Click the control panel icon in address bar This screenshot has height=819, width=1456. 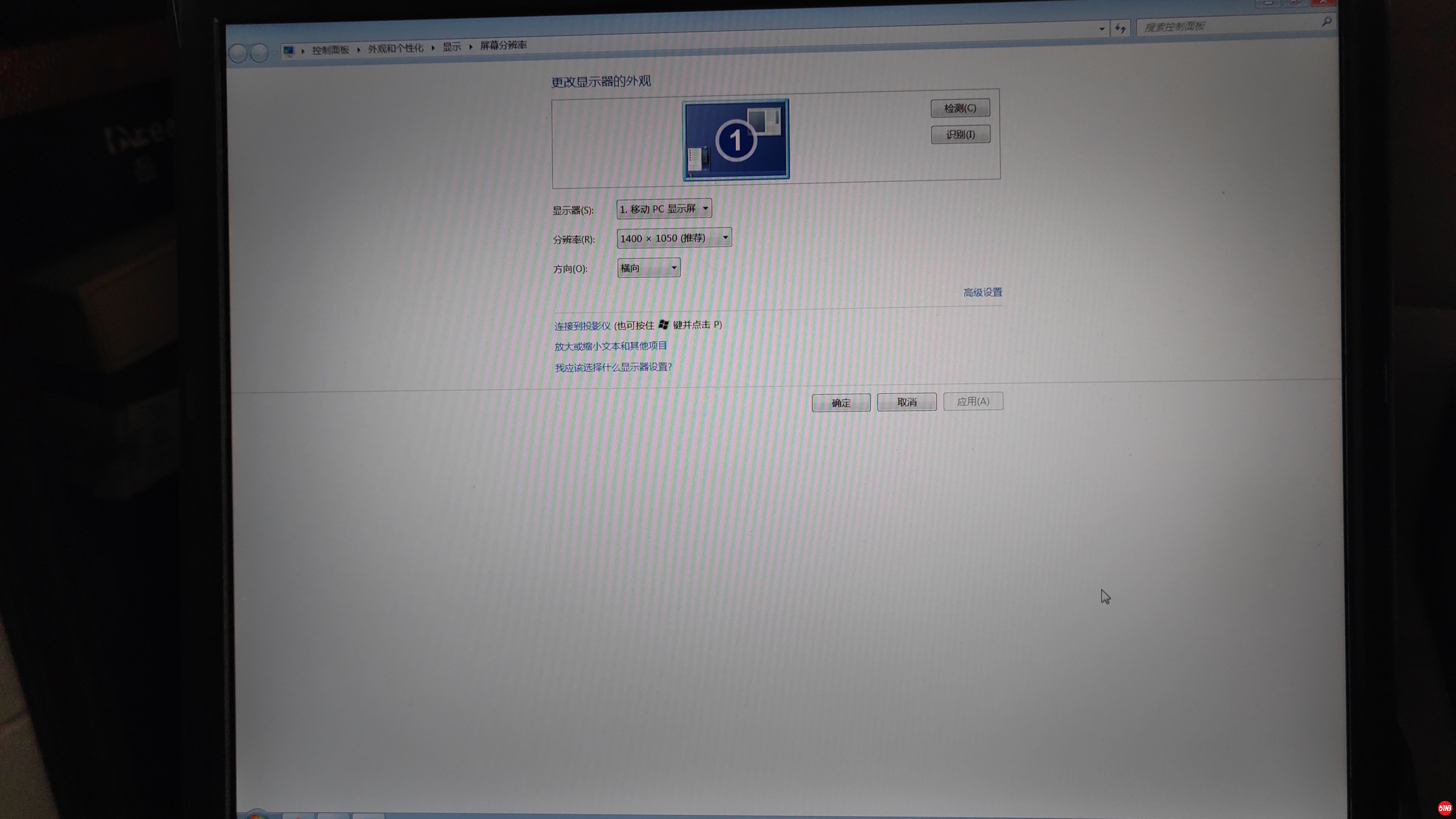[289, 51]
